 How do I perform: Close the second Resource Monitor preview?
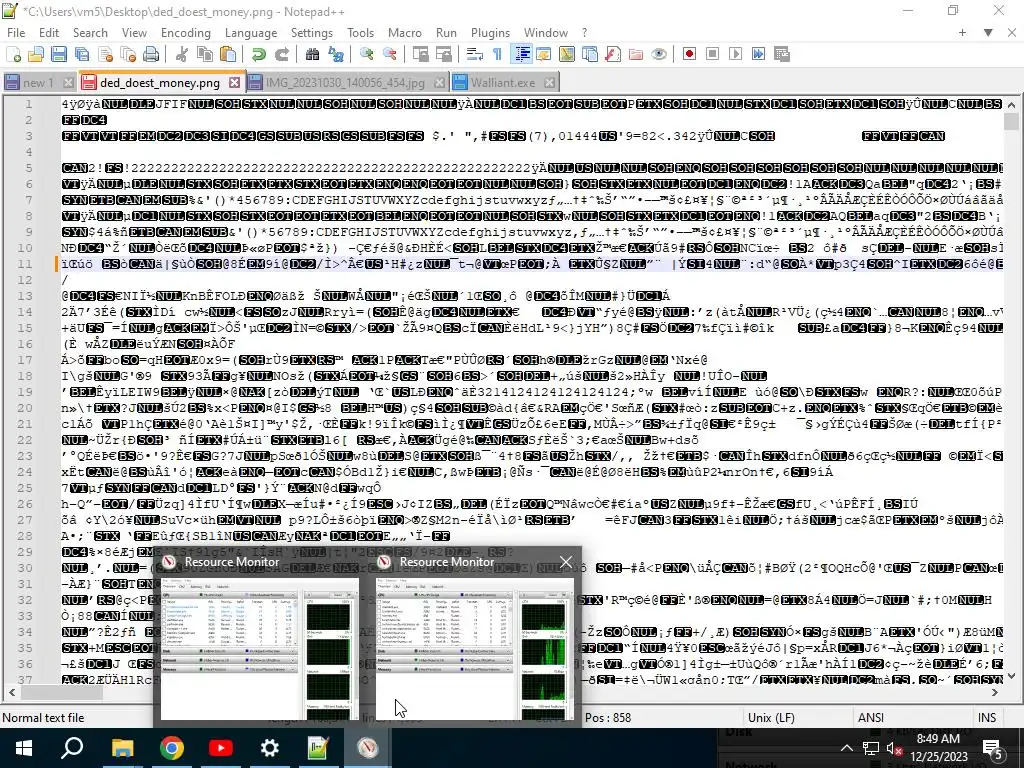click(x=566, y=562)
